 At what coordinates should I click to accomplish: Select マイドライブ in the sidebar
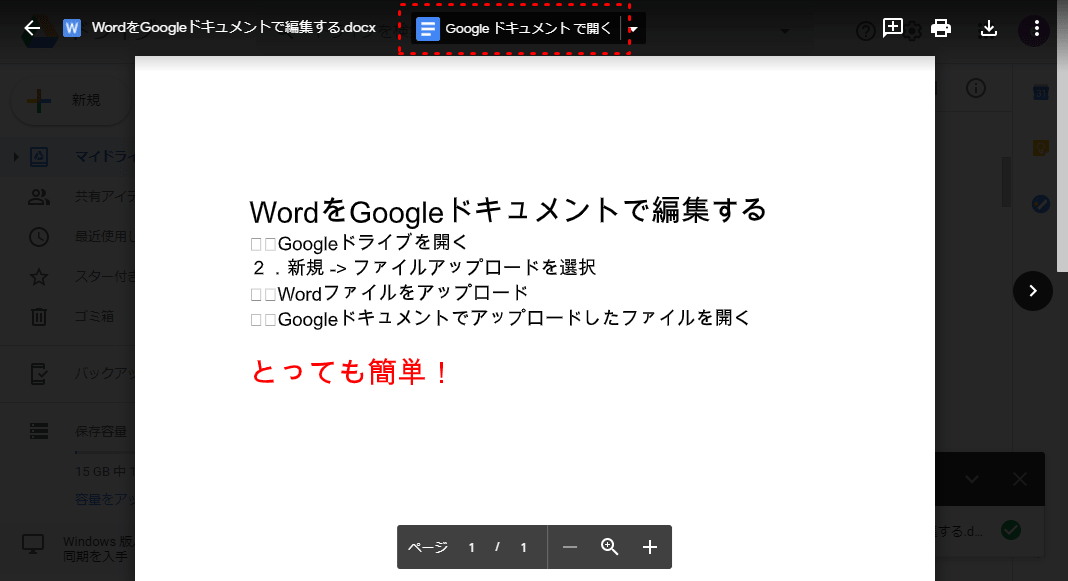coord(100,157)
